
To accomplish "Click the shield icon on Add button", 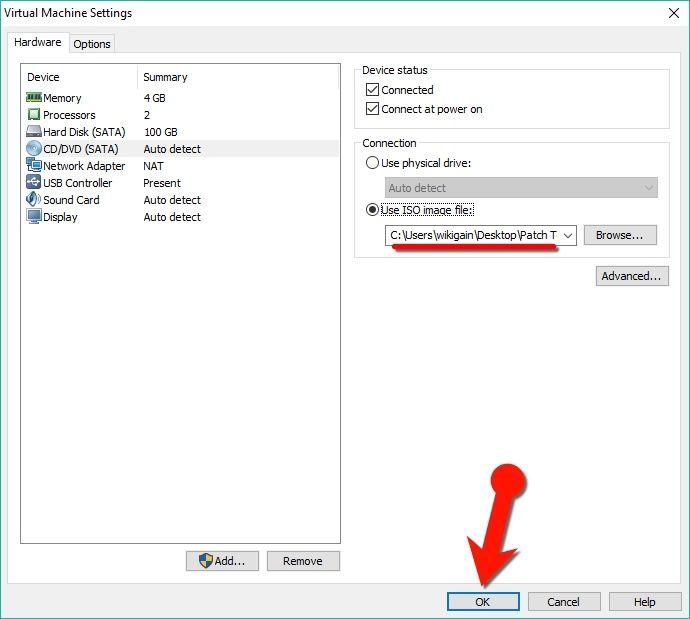I will click(x=206, y=560).
